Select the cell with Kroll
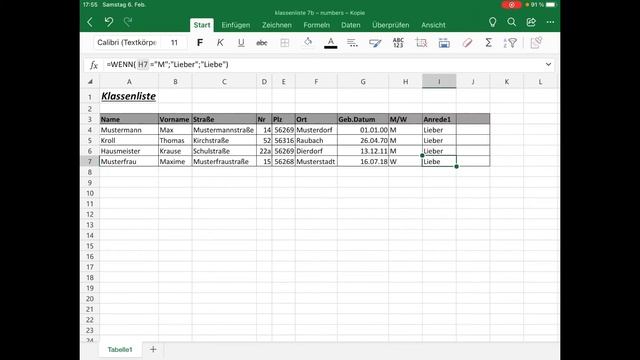 click(129, 140)
